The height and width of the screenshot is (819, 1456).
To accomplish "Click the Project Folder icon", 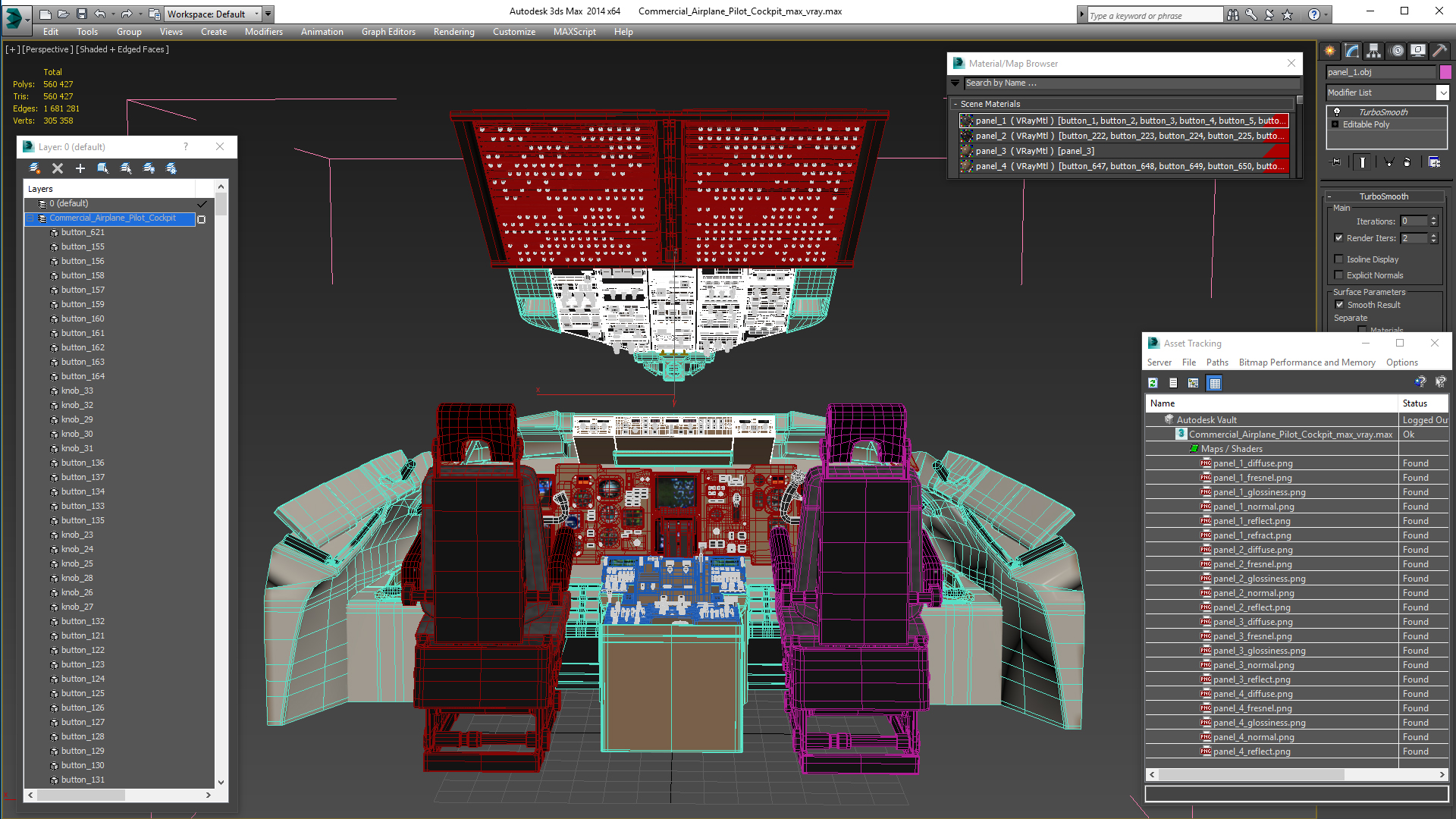I will [154, 14].
